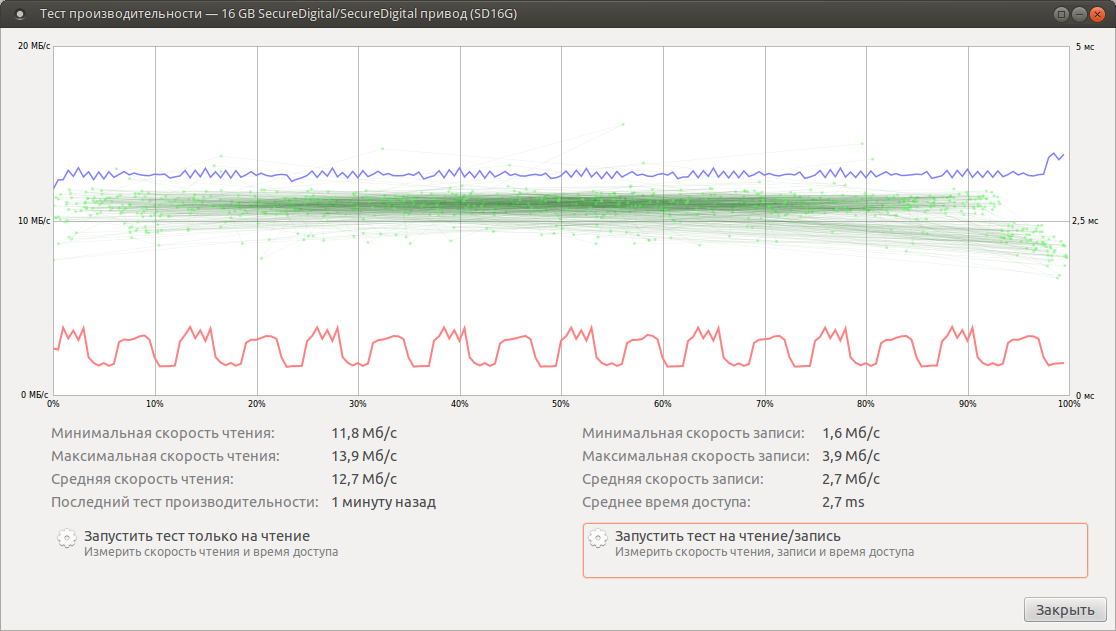Viewport: 1116px width, 631px height.
Task: Close window using the orange title bar button
Action: click(x=1097, y=14)
